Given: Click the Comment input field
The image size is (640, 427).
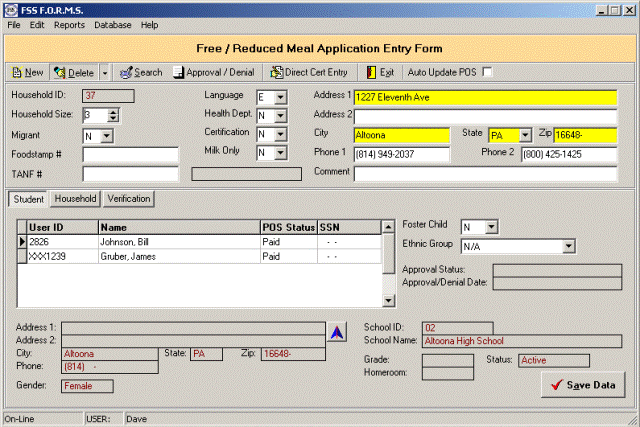Looking at the screenshot, I should [x=485, y=174].
